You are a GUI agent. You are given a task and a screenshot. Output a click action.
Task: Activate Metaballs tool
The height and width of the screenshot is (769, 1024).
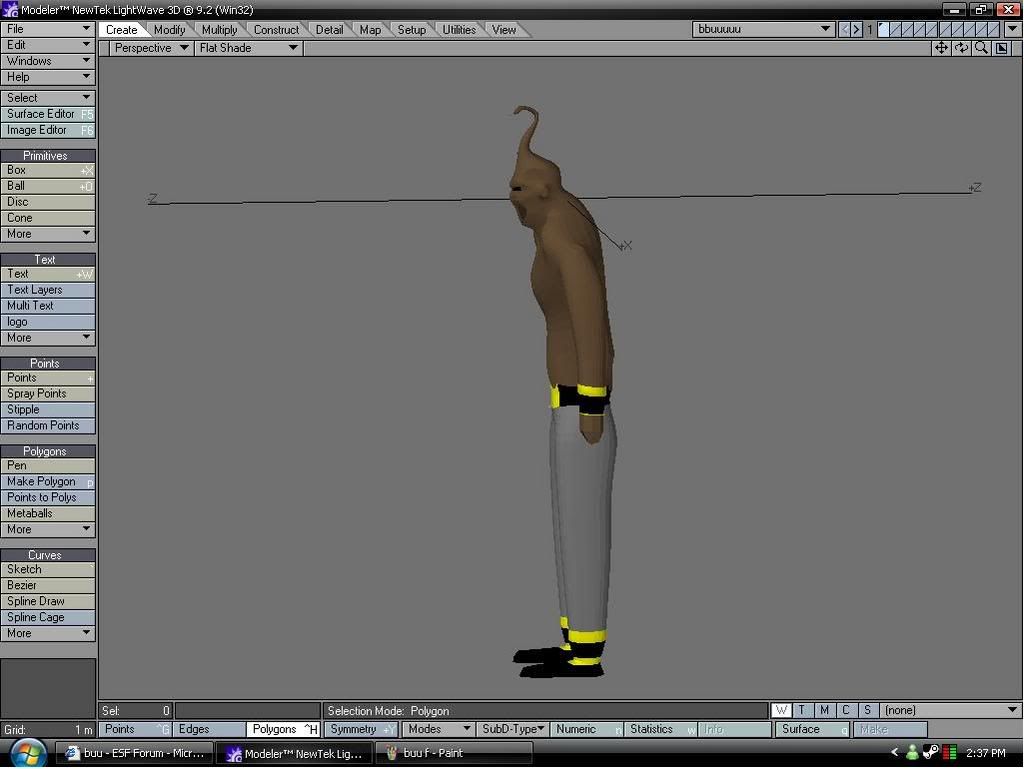pyautogui.click(x=48, y=513)
